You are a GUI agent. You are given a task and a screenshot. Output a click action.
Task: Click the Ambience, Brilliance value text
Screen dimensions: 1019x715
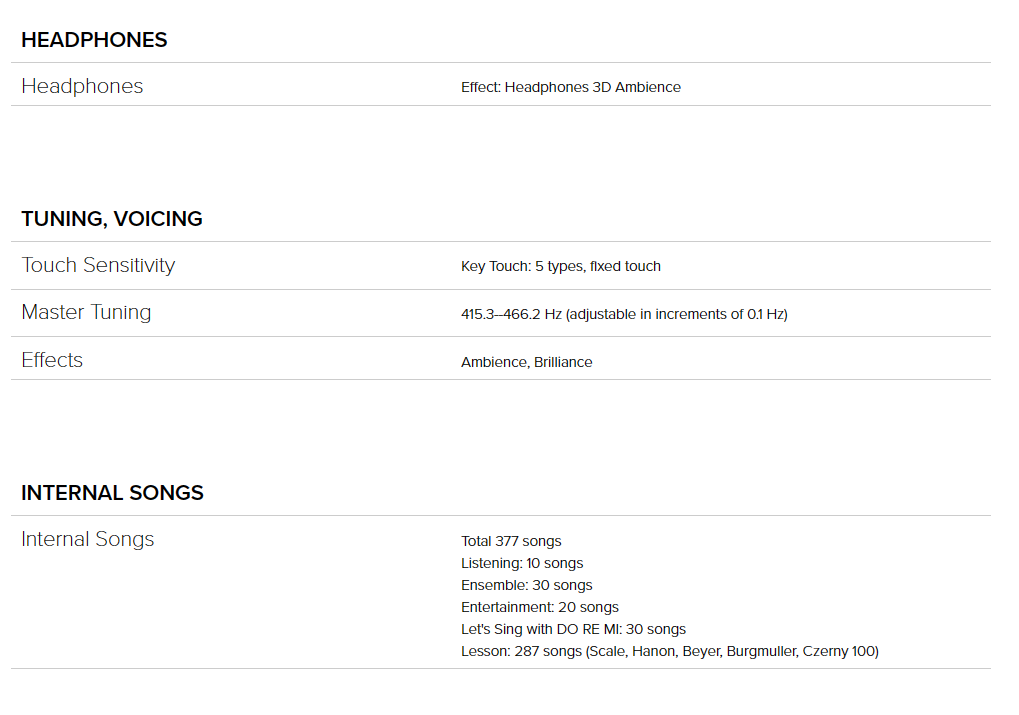pos(526,362)
